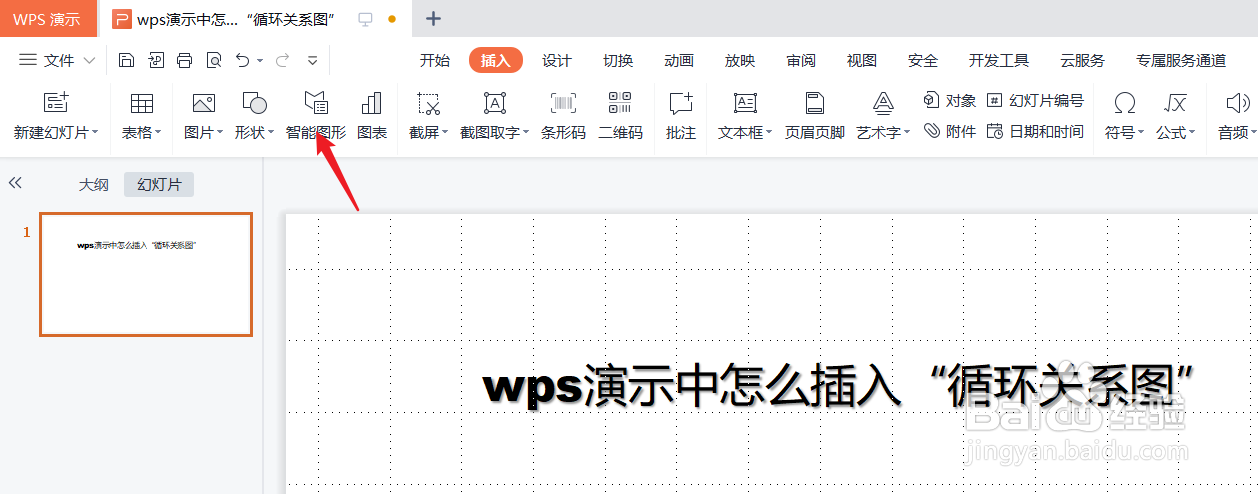Click the Symbol (符号) omega icon

coord(1125,102)
